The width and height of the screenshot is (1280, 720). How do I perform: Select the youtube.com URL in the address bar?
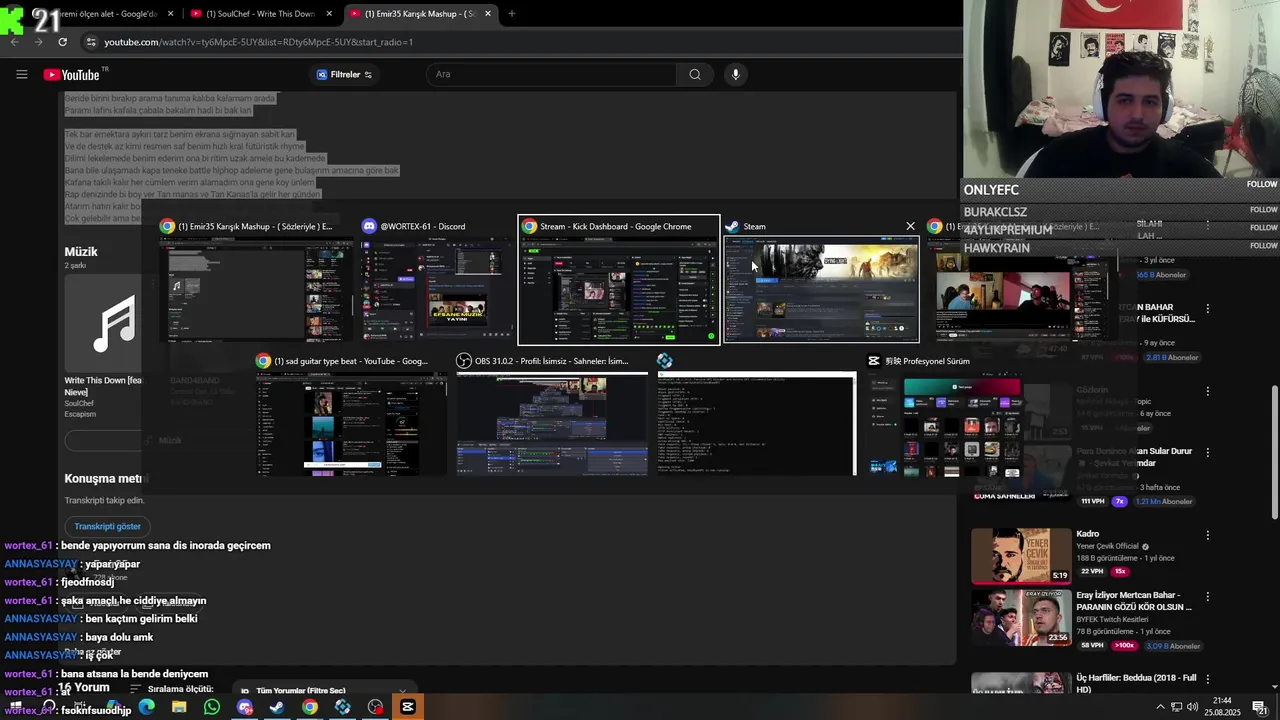[x=259, y=42]
